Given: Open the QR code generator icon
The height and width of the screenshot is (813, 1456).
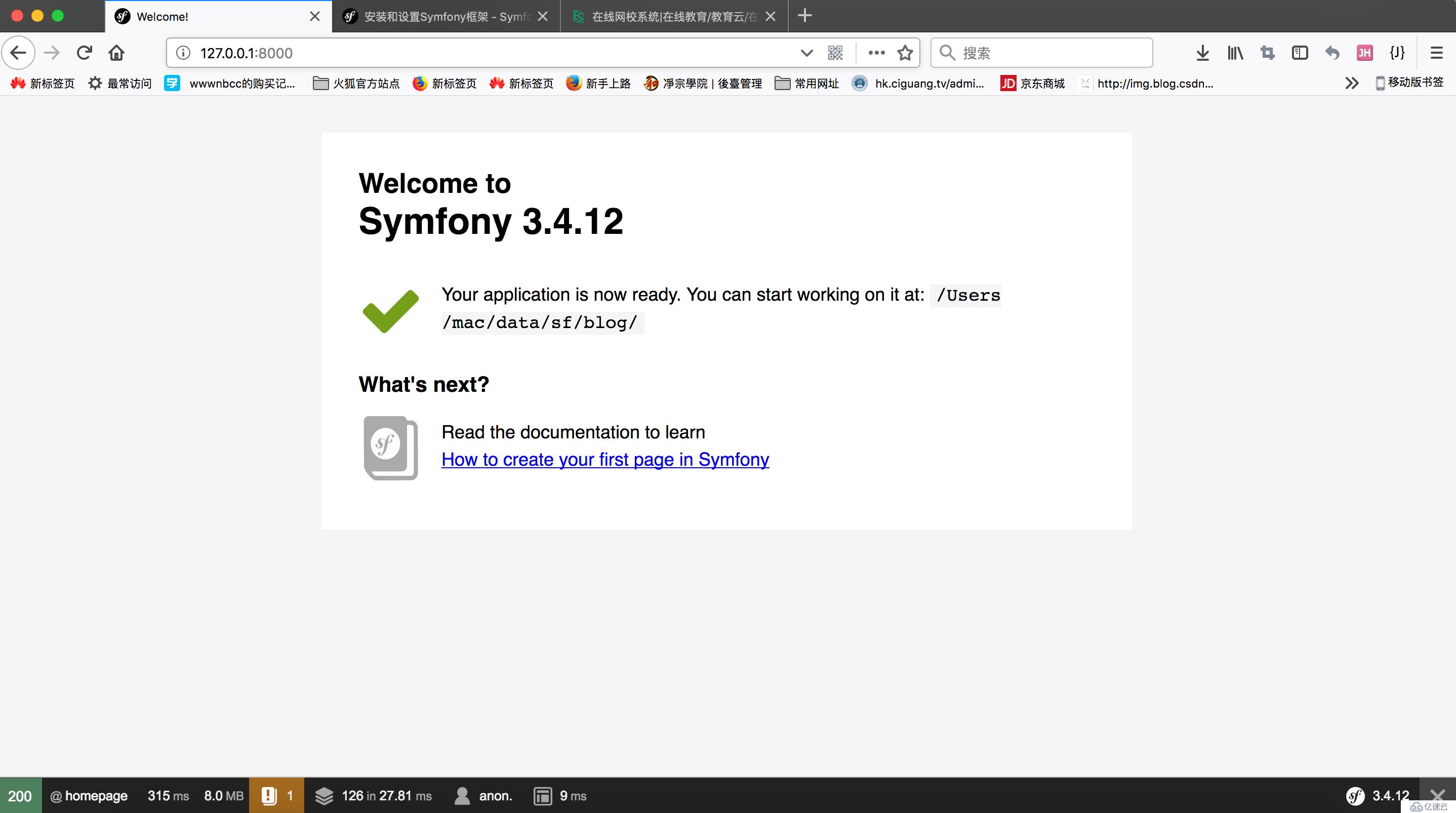Looking at the screenshot, I should pos(835,53).
